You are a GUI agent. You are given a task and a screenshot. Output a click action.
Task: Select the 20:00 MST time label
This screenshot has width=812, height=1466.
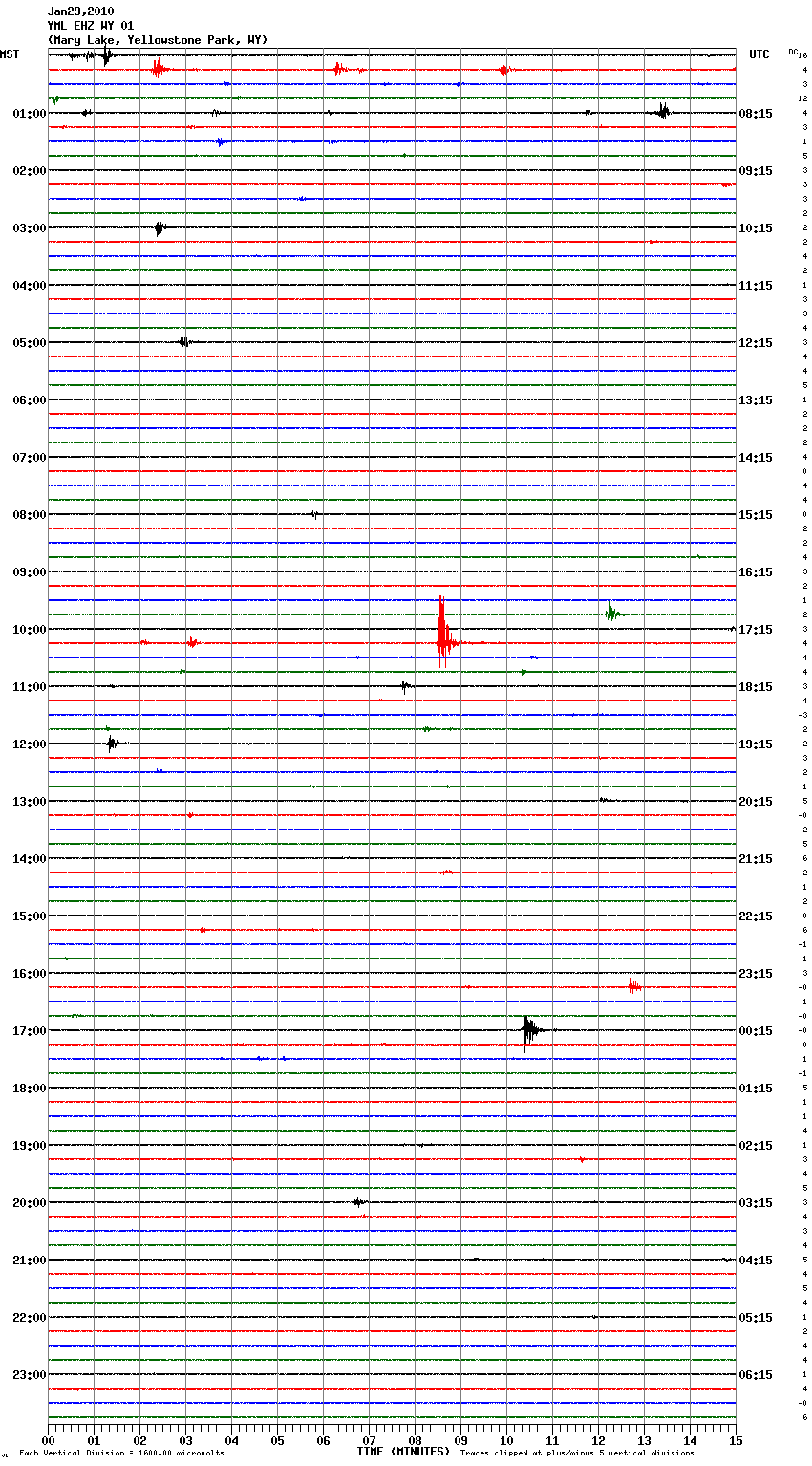point(30,1203)
